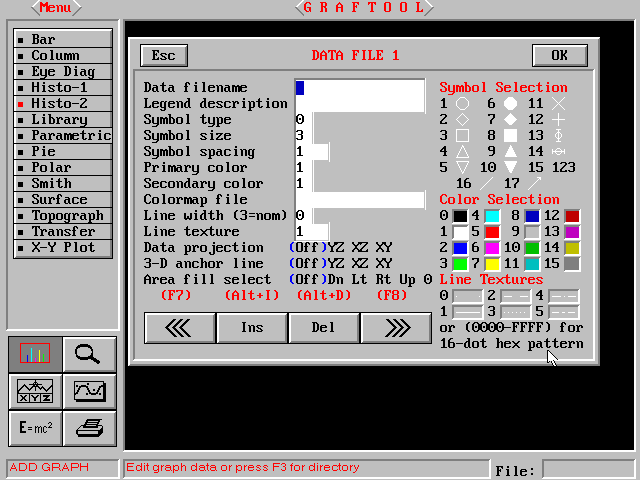Pick color 14 olive yellow swatch
Image resolution: width=640 pixels, height=480 pixels.
click(x=572, y=248)
